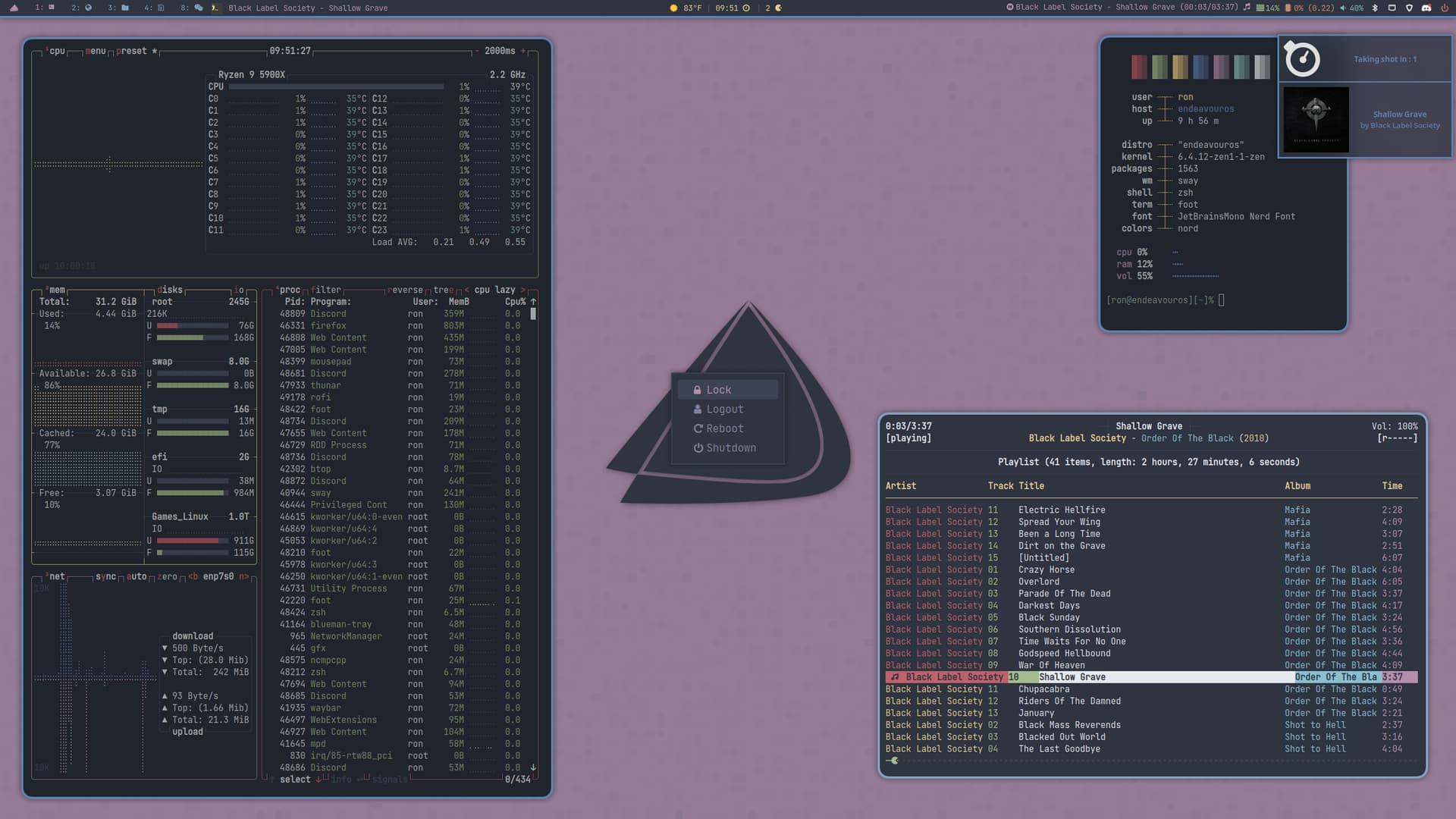The height and width of the screenshot is (819, 1456).
Task: Select the ncmpcpp process row 48575
Action: click(x=400, y=660)
